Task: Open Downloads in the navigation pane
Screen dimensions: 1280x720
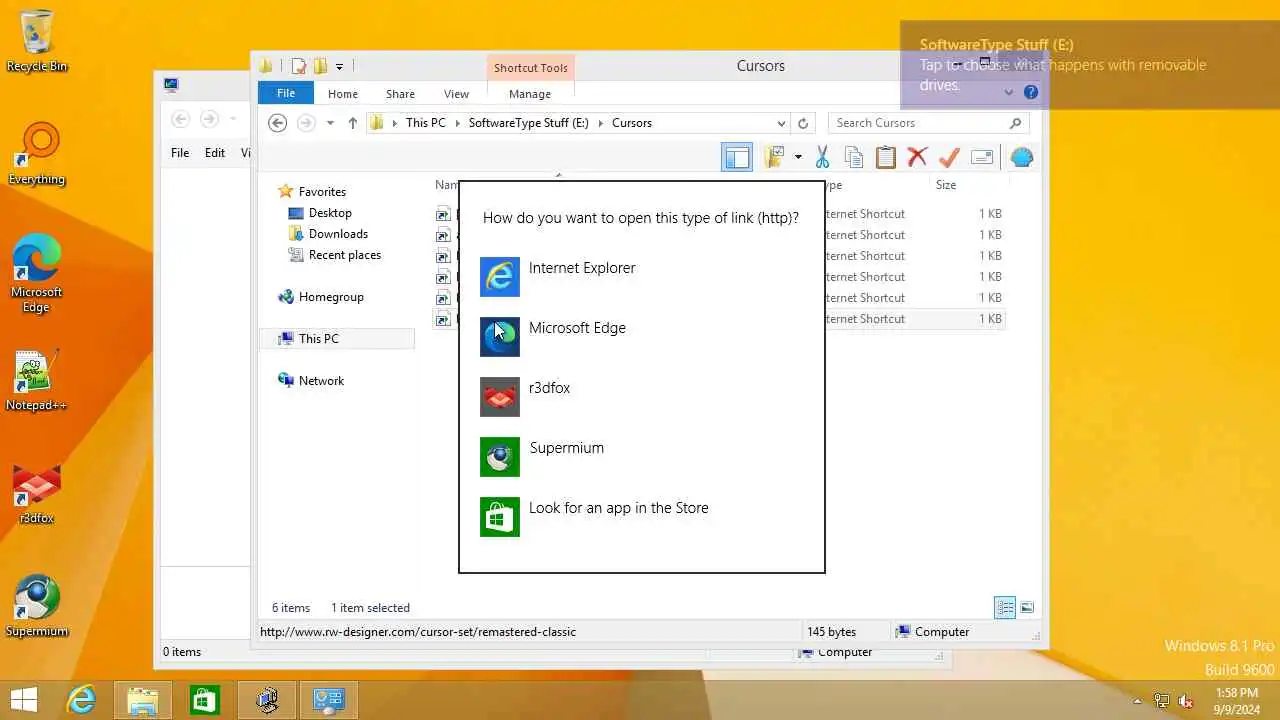Action: pos(338,233)
